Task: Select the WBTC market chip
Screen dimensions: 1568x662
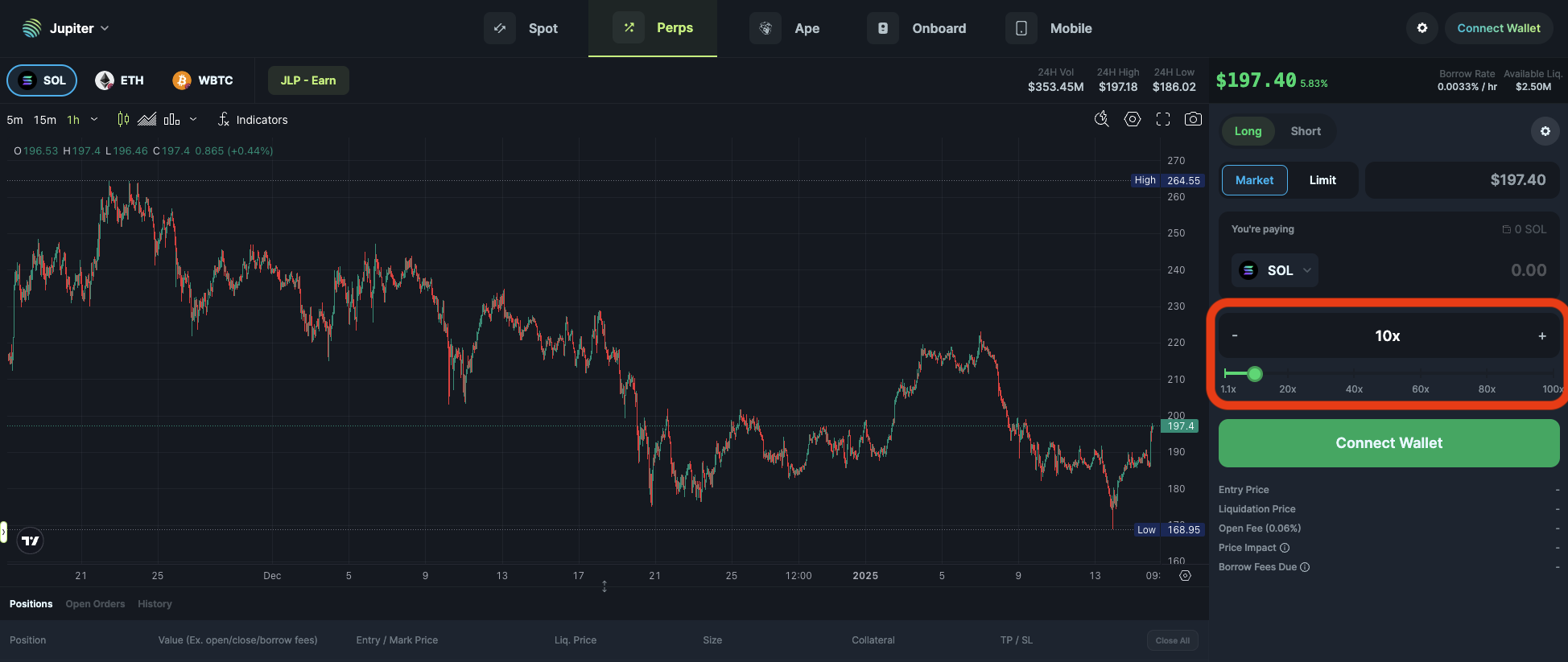Action: [x=203, y=80]
